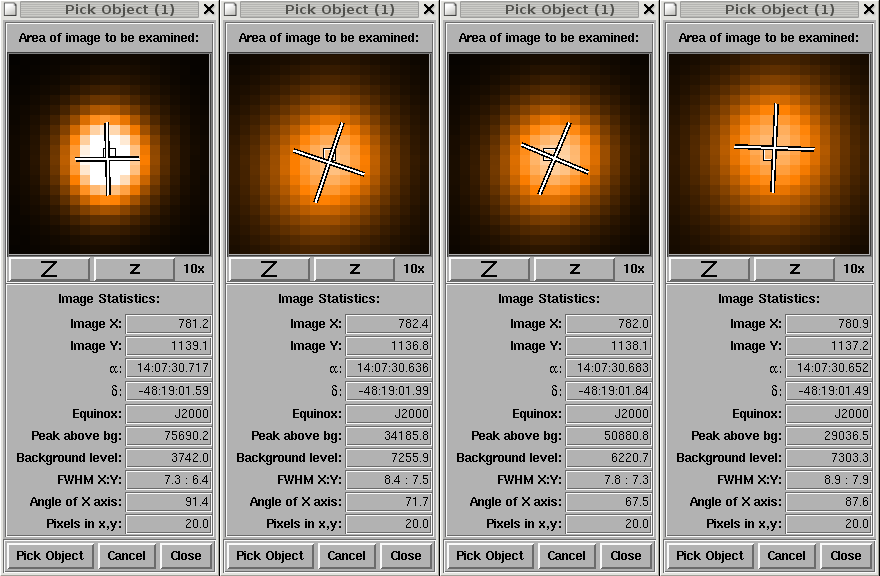The height and width of the screenshot is (576, 880).
Task: Open the window menu icon left of the second title bar
Action: click(x=230, y=9)
